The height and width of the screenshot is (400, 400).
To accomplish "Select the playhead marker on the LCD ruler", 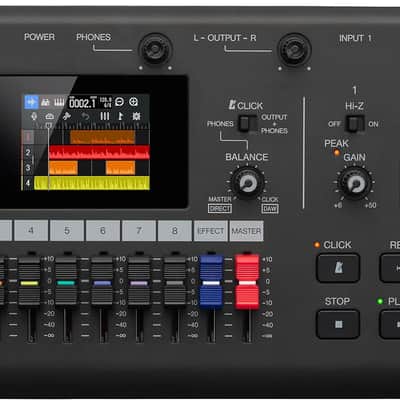I will (x=49, y=126).
